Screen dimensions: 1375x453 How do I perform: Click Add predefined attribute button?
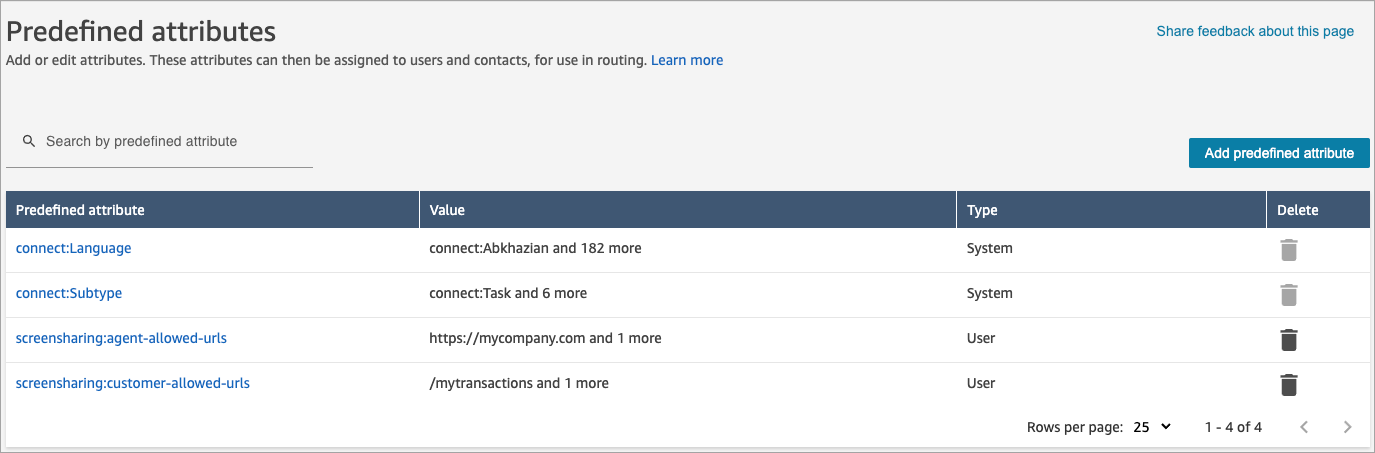pos(1279,153)
